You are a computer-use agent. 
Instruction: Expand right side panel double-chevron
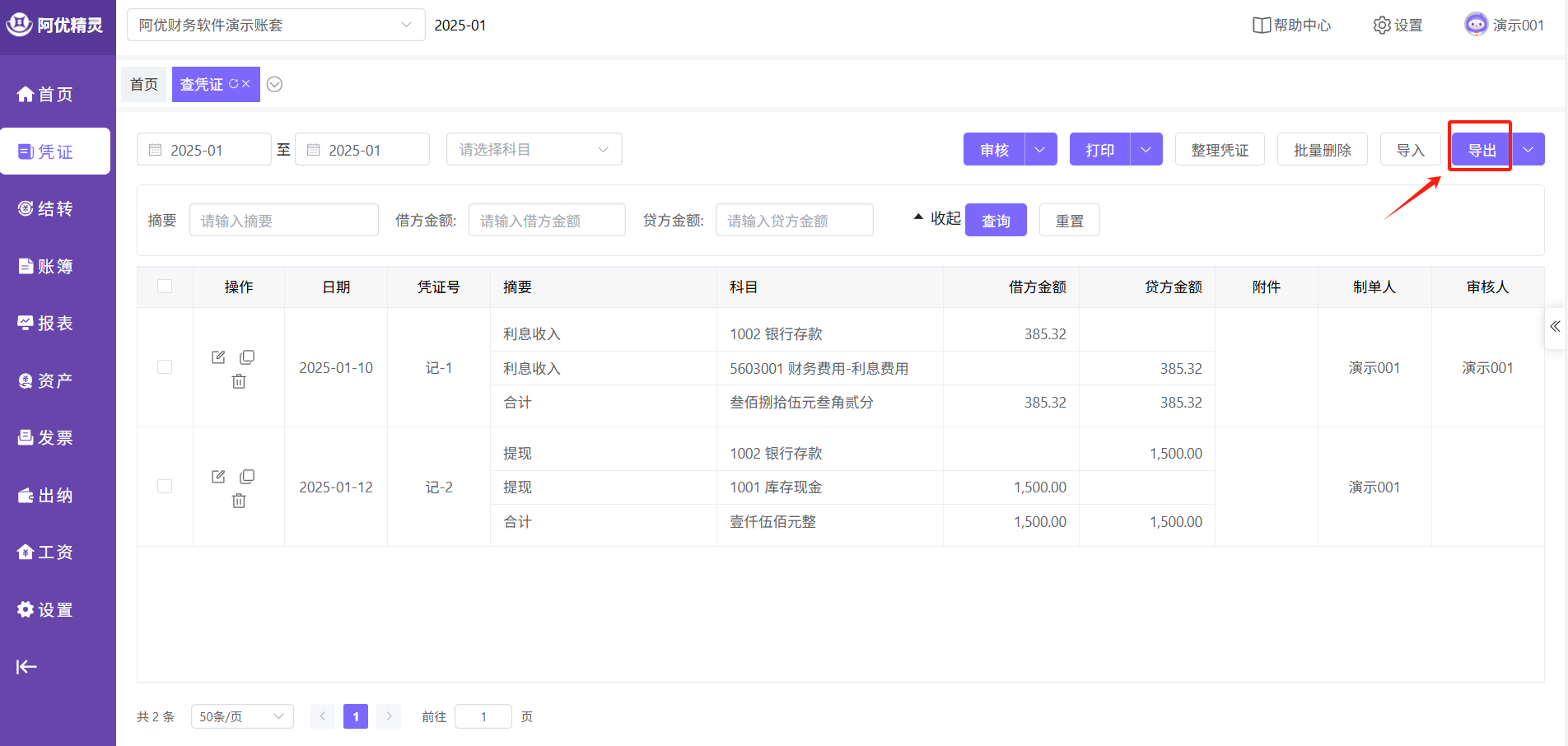1555,326
